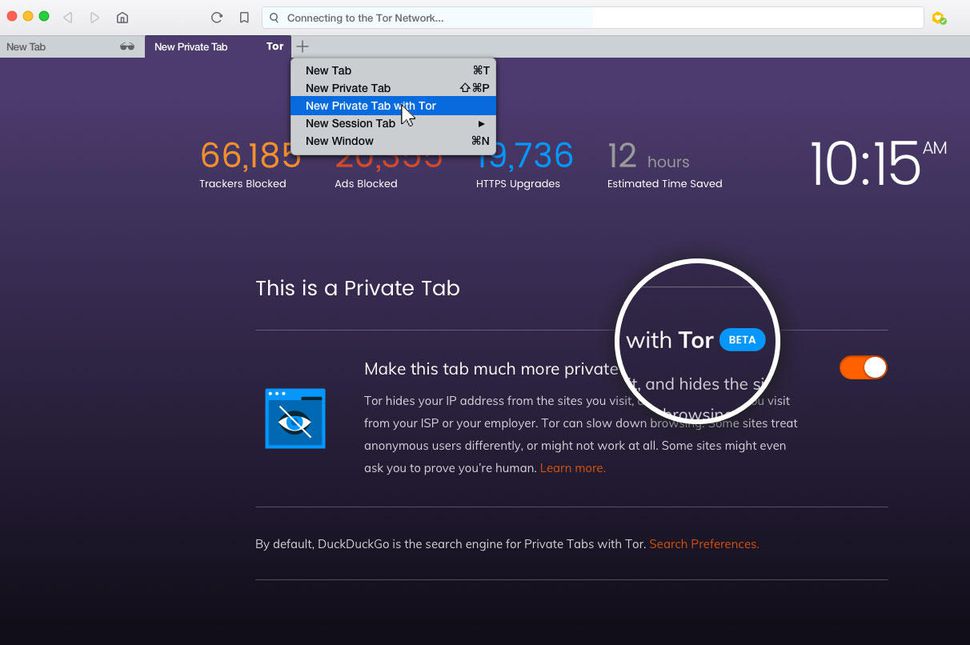Choose New Tab from the menu
Viewport: 970px width, 645px height.
point(328,70)
